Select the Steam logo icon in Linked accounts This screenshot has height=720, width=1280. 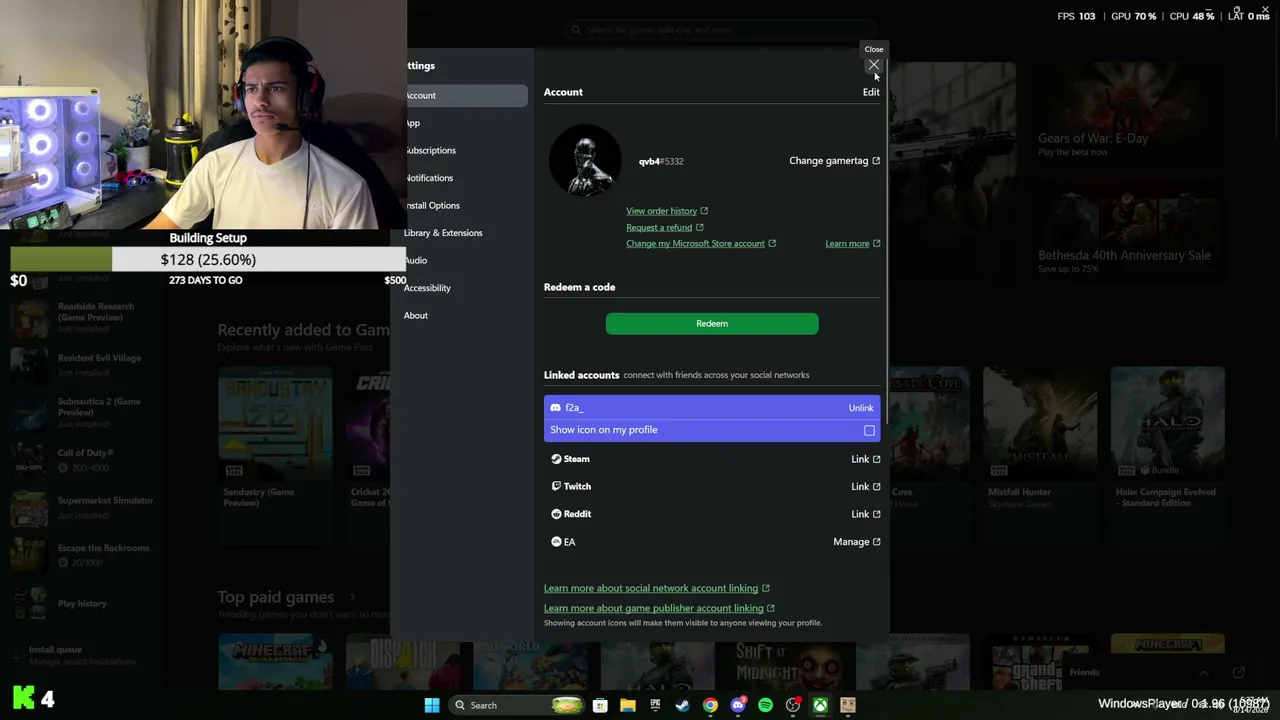point(556,459)
